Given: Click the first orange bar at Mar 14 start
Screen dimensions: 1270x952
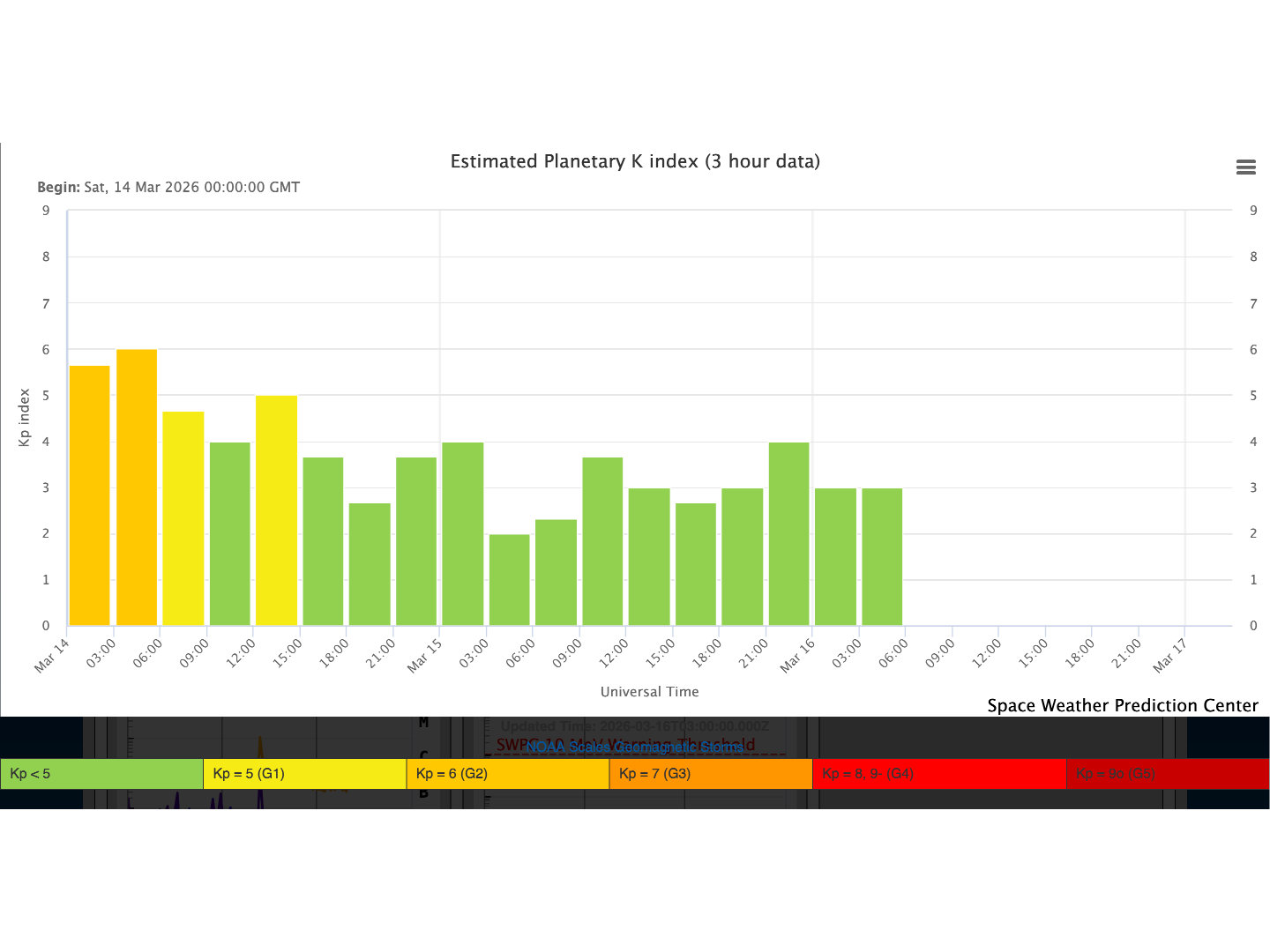Looking at the screenshot, I should [x=89, y=495].
